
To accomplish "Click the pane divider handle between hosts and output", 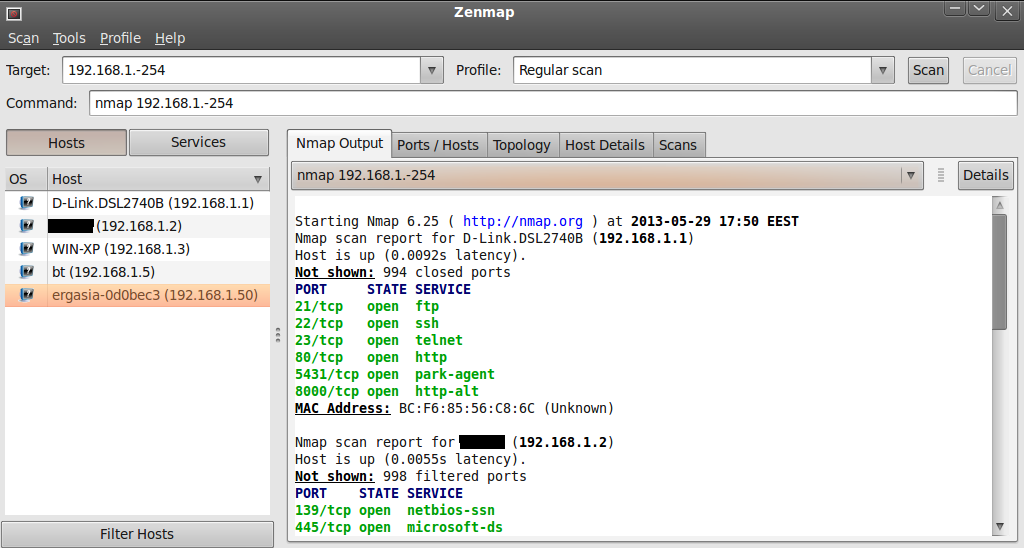I will (278, 335).
